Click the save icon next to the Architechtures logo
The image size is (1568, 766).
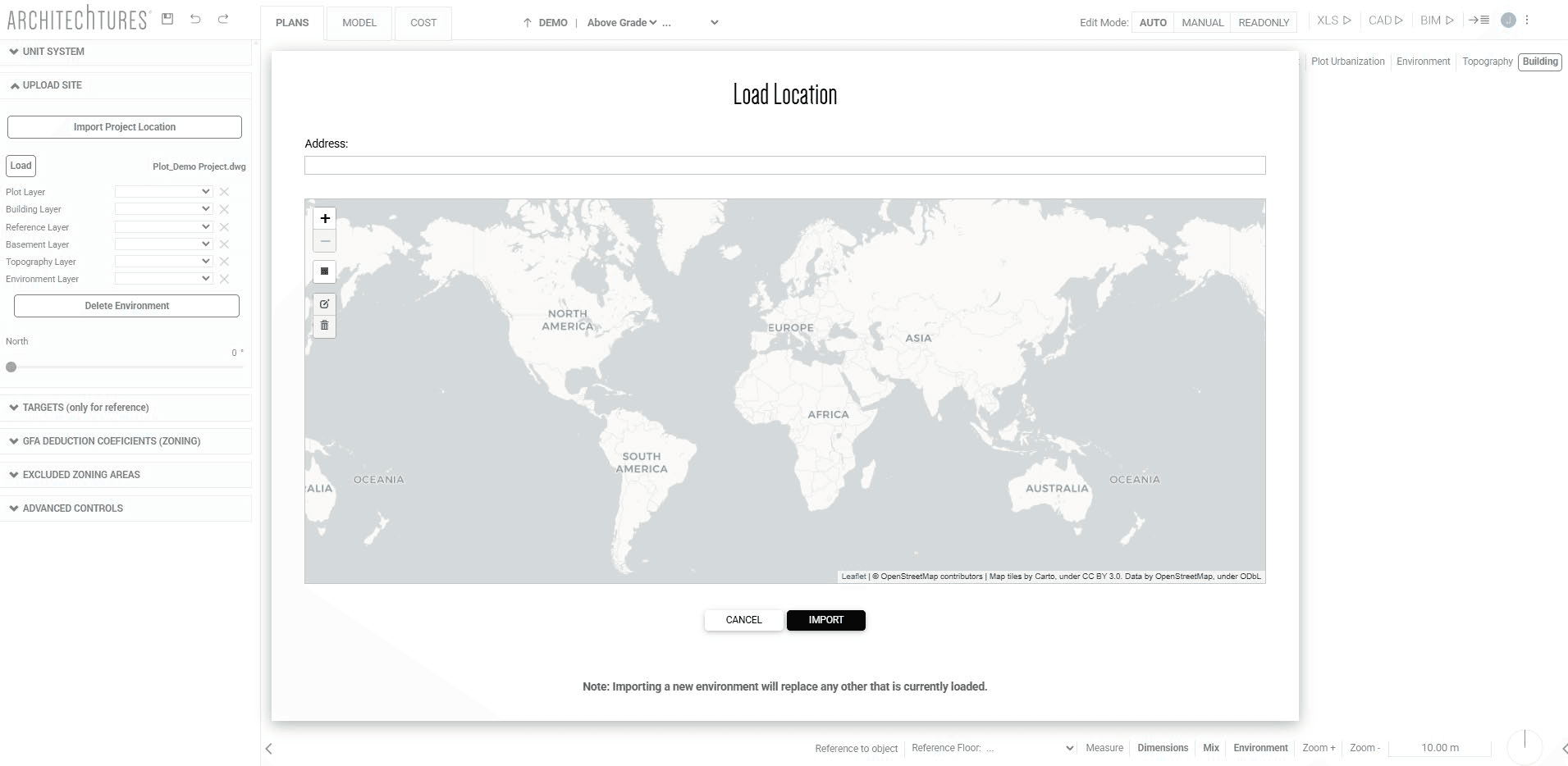167,18
